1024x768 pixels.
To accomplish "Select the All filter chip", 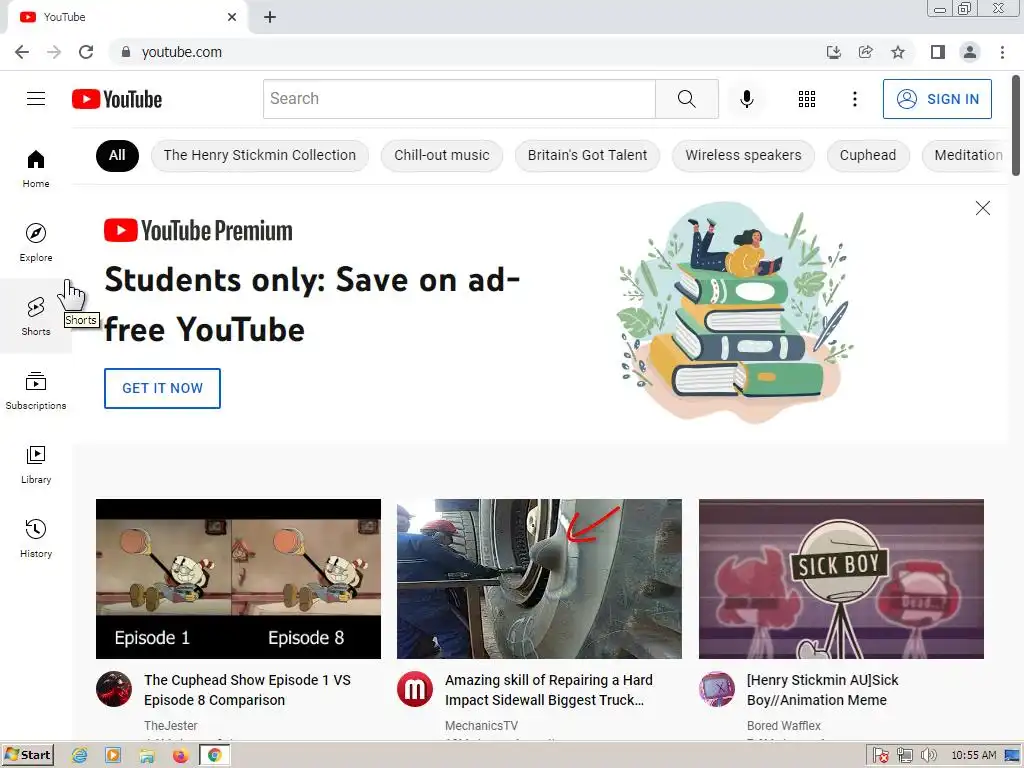I will [x=117, y=155].
